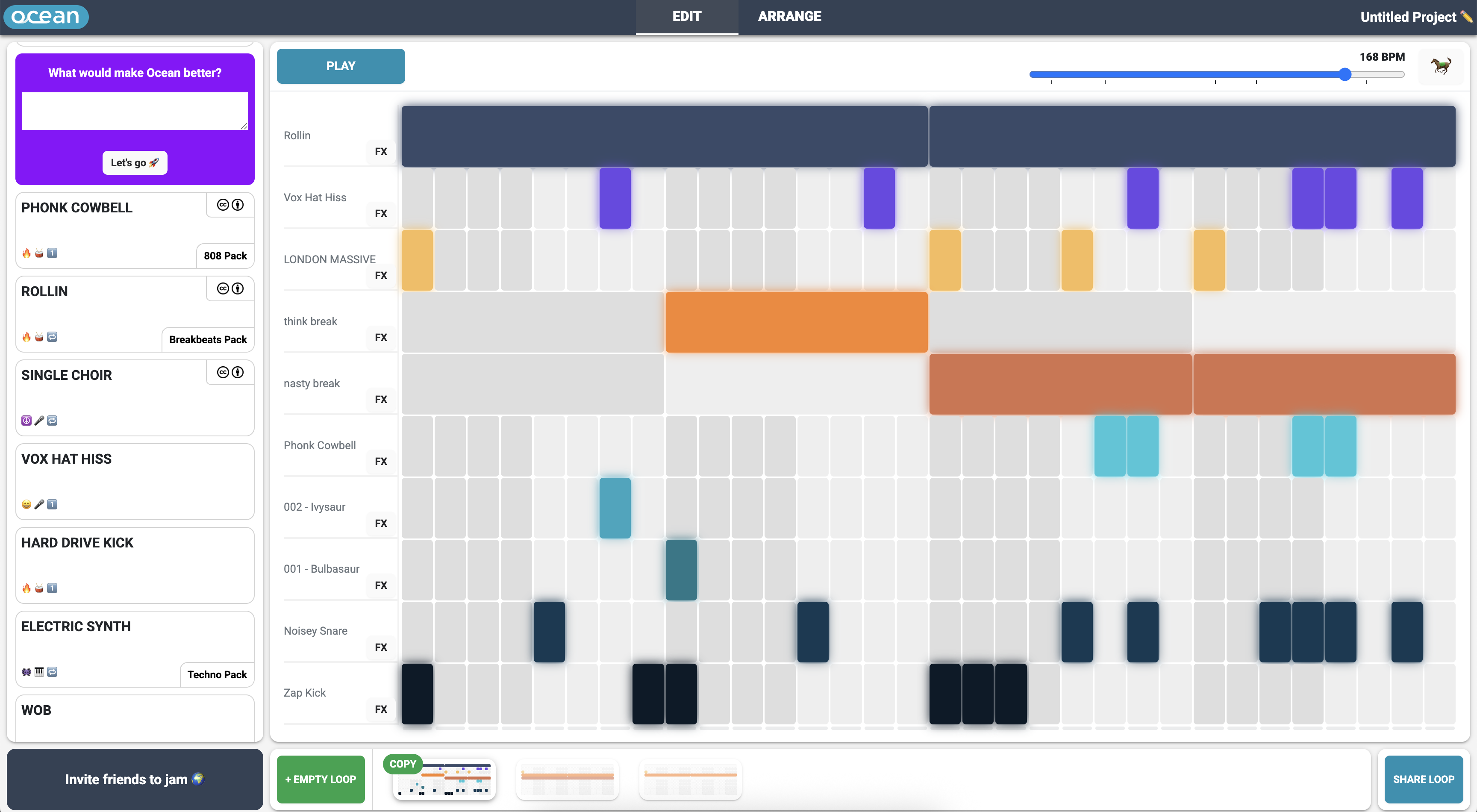Click the feedback text input box
The width and height of the screenshot is (1477, 812).
pos(135,111)
